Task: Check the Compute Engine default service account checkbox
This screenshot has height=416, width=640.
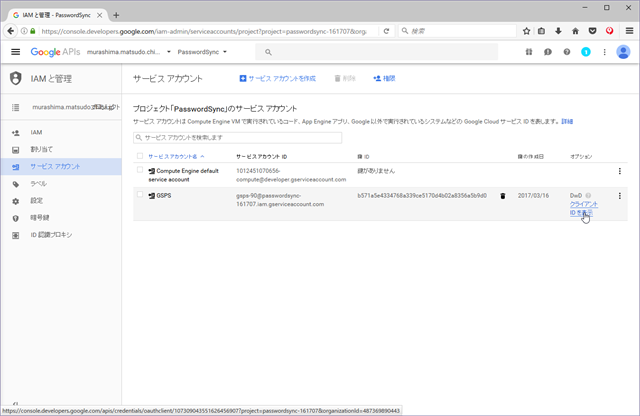Action: 140,170
